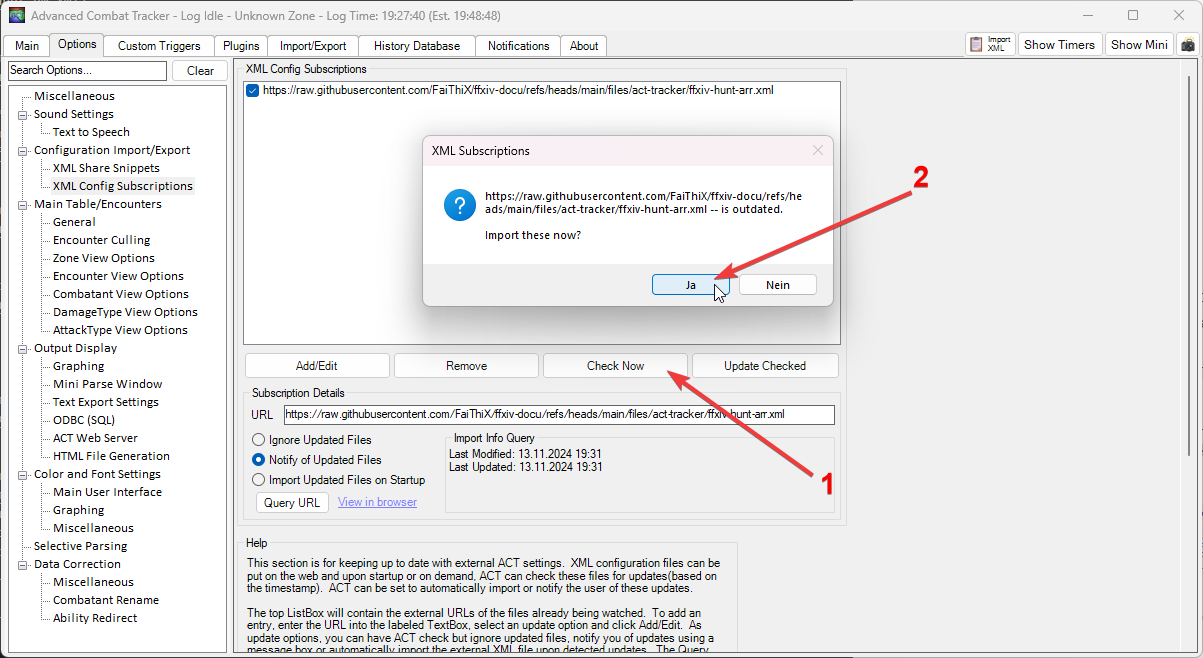Click the Update Checked button

(x=765, y=366)
